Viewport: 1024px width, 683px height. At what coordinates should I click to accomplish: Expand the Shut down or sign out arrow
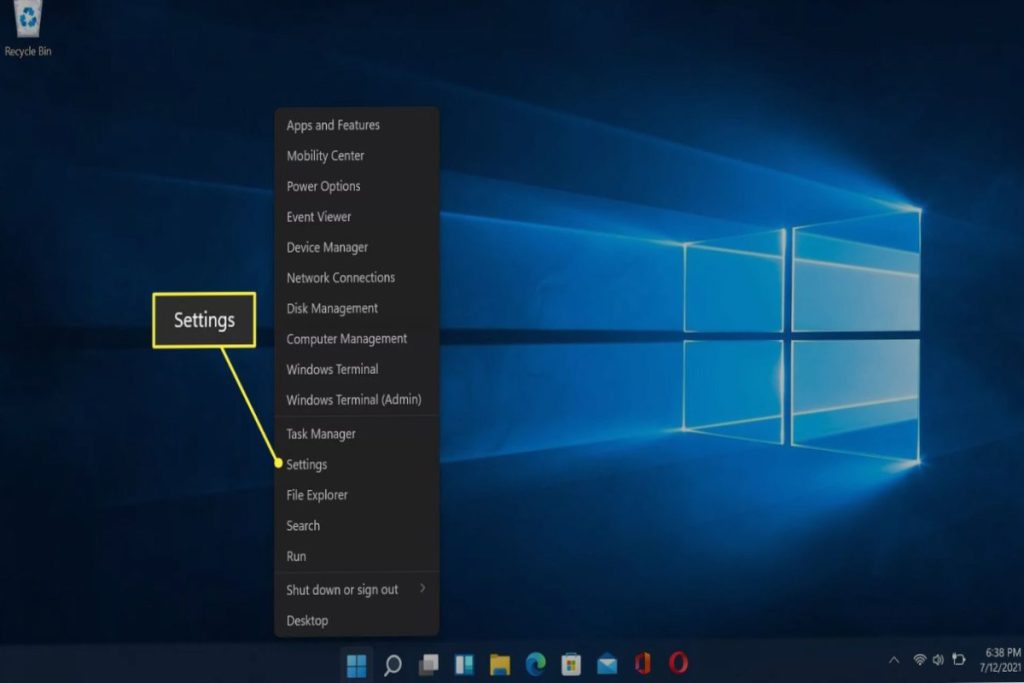(x=423, y=588)
